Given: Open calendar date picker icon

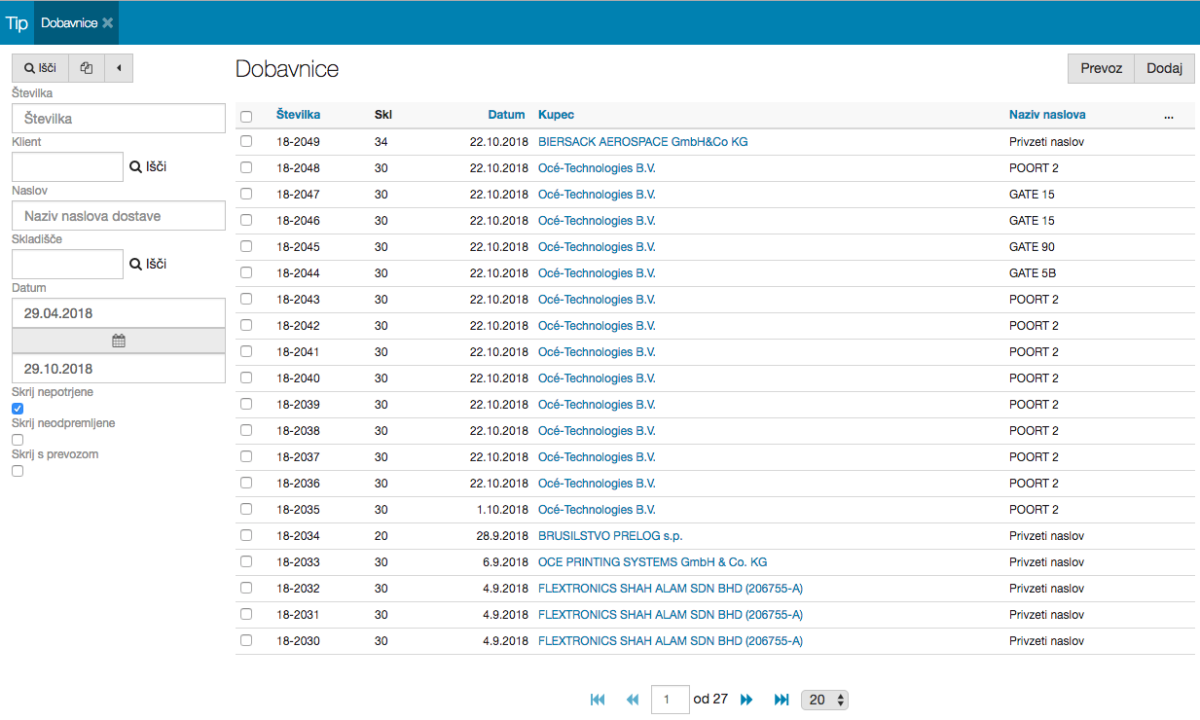Looking at the screenshot, I should tap(118, 341).
